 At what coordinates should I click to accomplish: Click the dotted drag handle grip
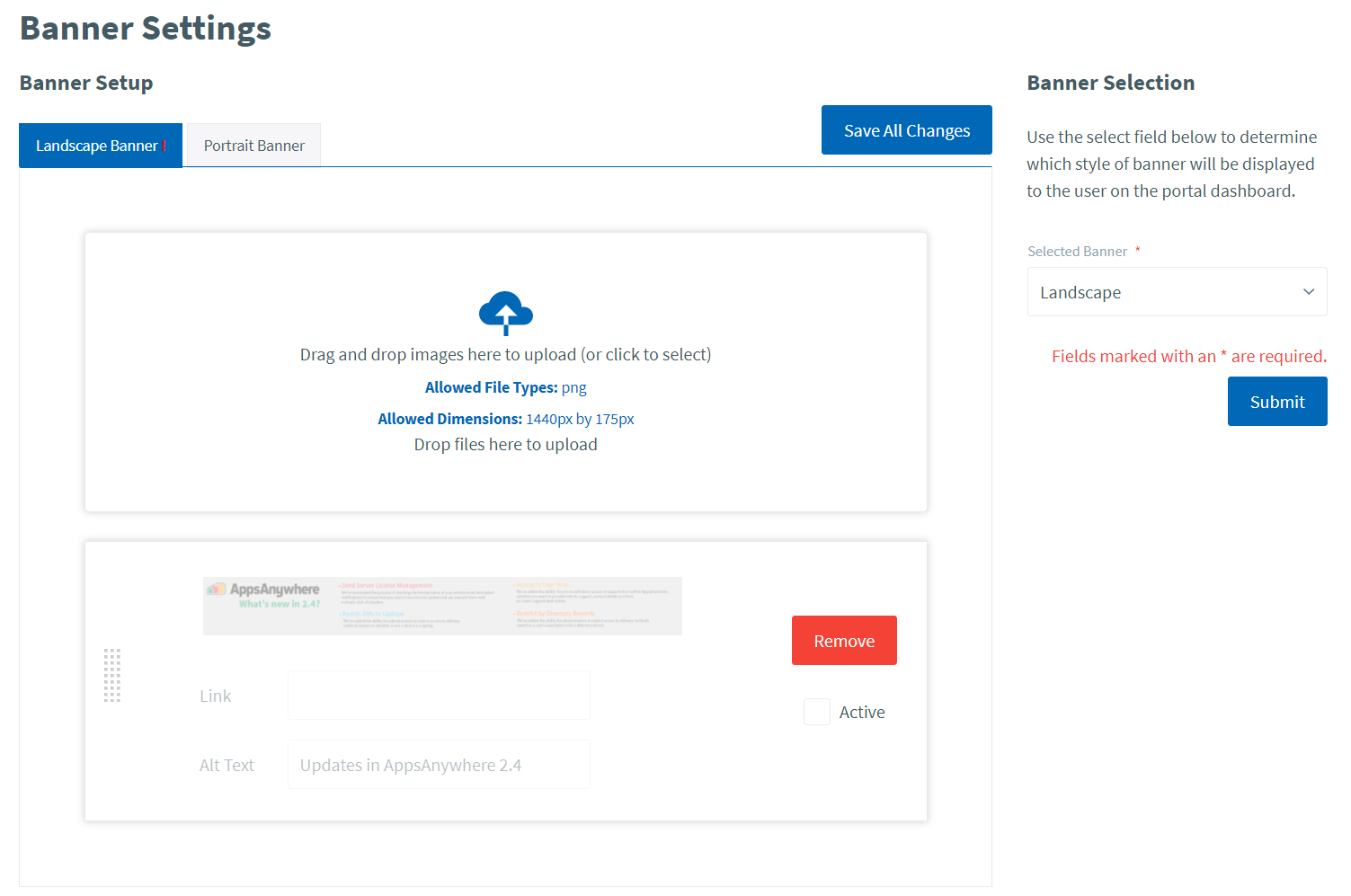click(112, 675)
